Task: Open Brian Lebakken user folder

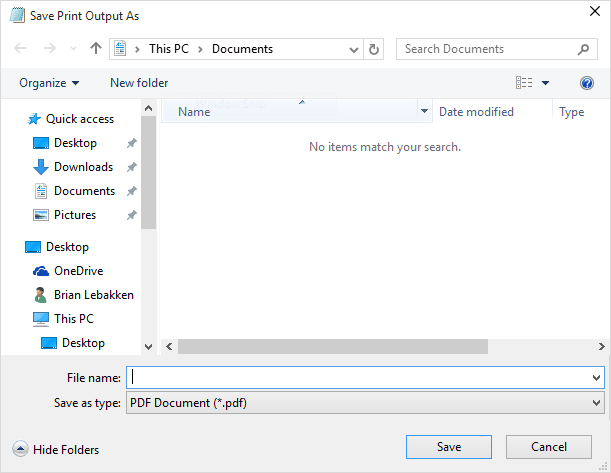Action: coord(93,295)
